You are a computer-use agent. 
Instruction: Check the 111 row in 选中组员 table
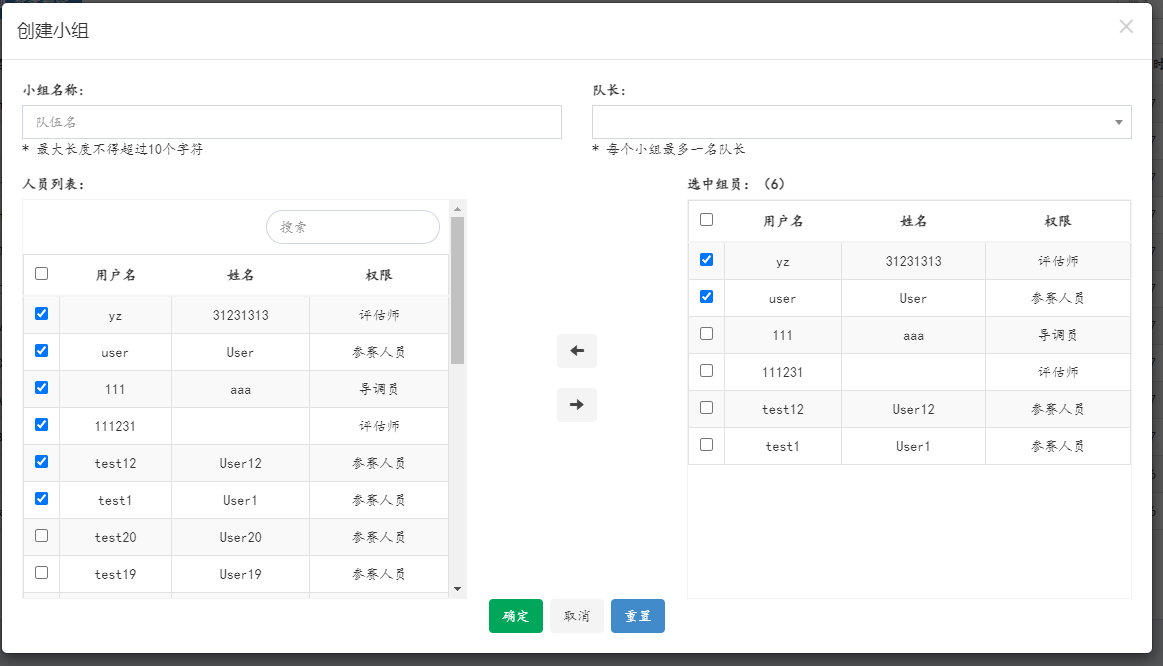[x=707, y=334]
